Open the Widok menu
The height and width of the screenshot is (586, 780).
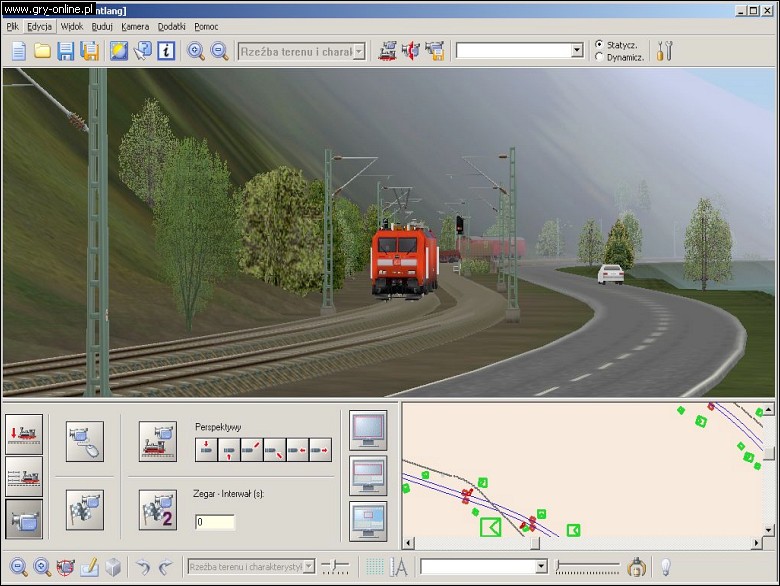point(72,26)
